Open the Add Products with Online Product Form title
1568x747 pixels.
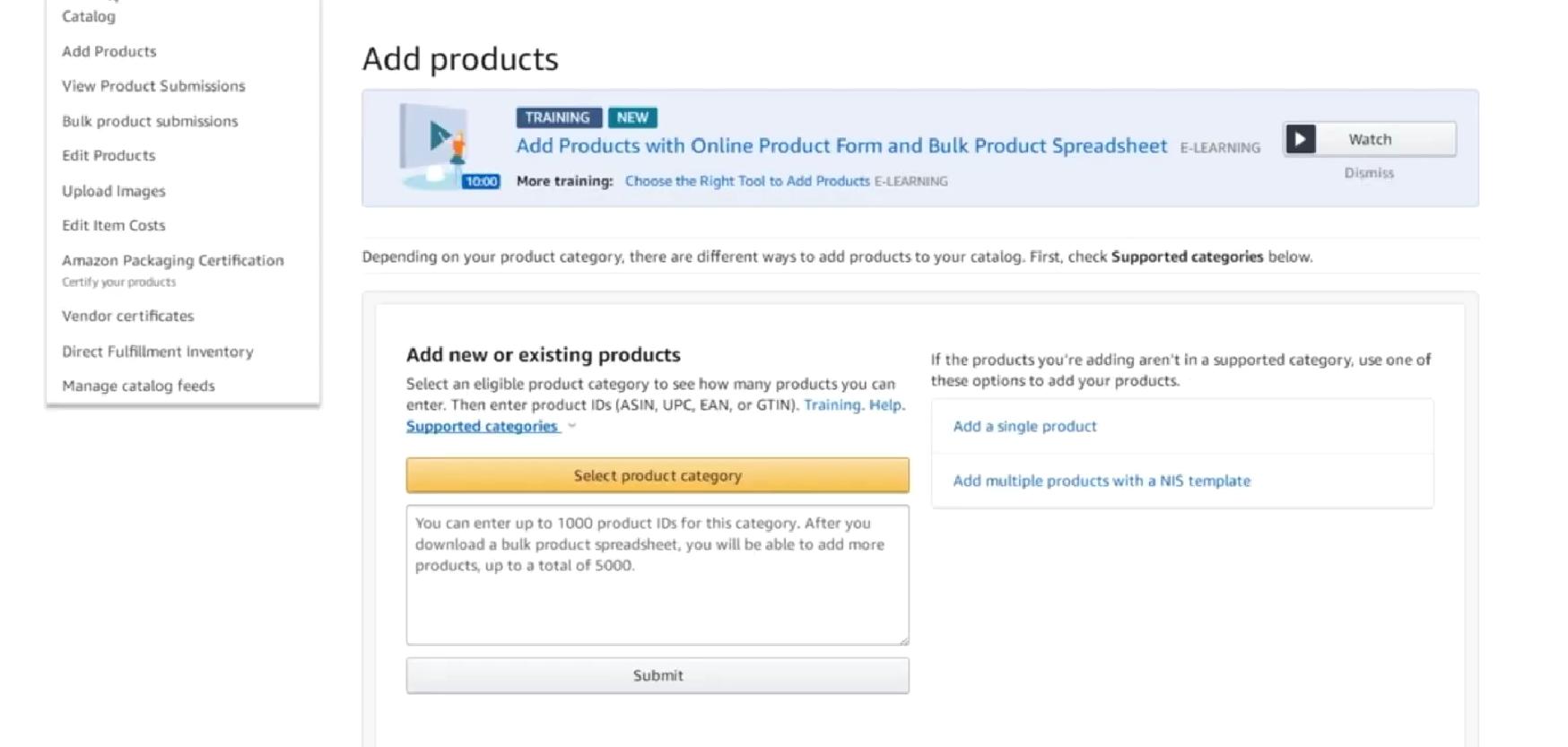click(x=841, y=145)
